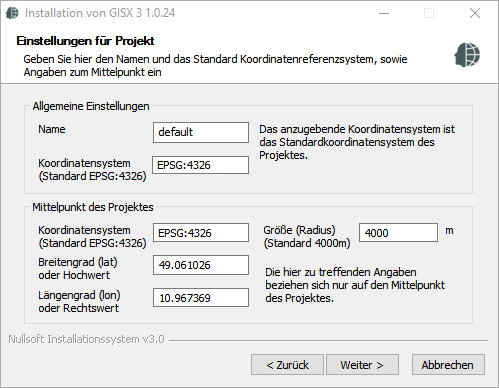Screen dimensions: 499x388
Task: Click the Name label text
Action: [x=52, y=129]
